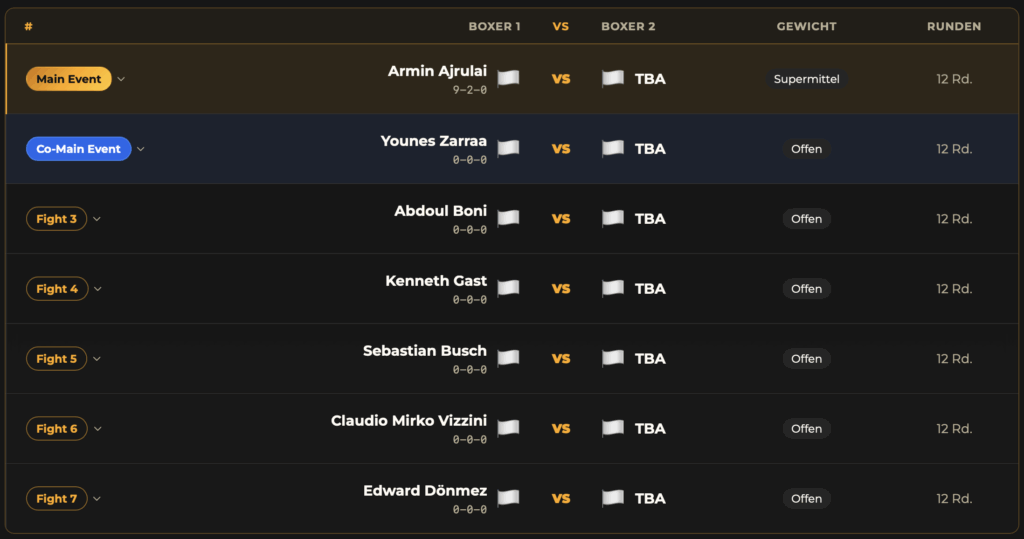Click the flag icon beside Edward Dönmez
The image size is (1024, 539).
508,498
